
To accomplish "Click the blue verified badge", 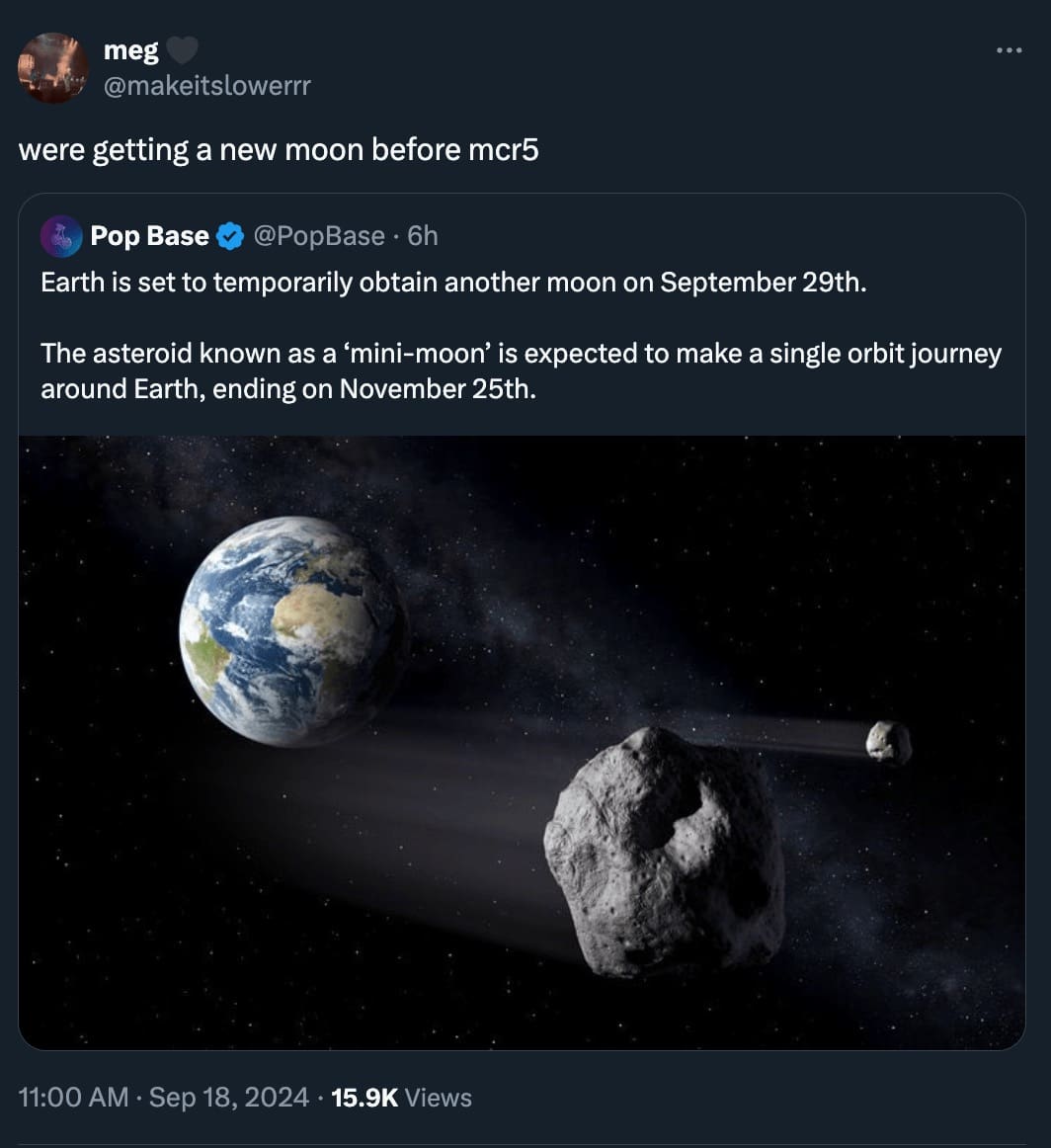I will [x=230, y=236].
